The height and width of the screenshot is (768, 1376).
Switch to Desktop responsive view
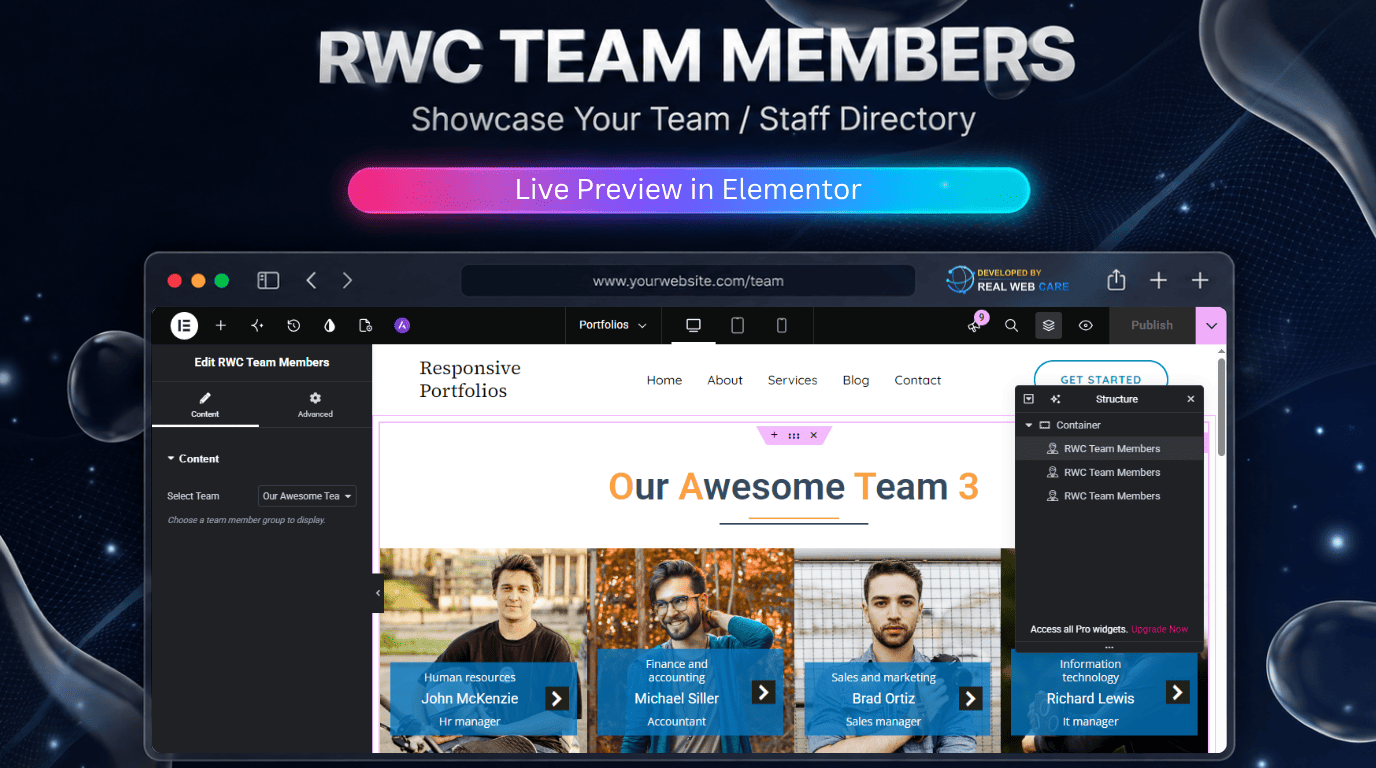(x=693, y=325)
